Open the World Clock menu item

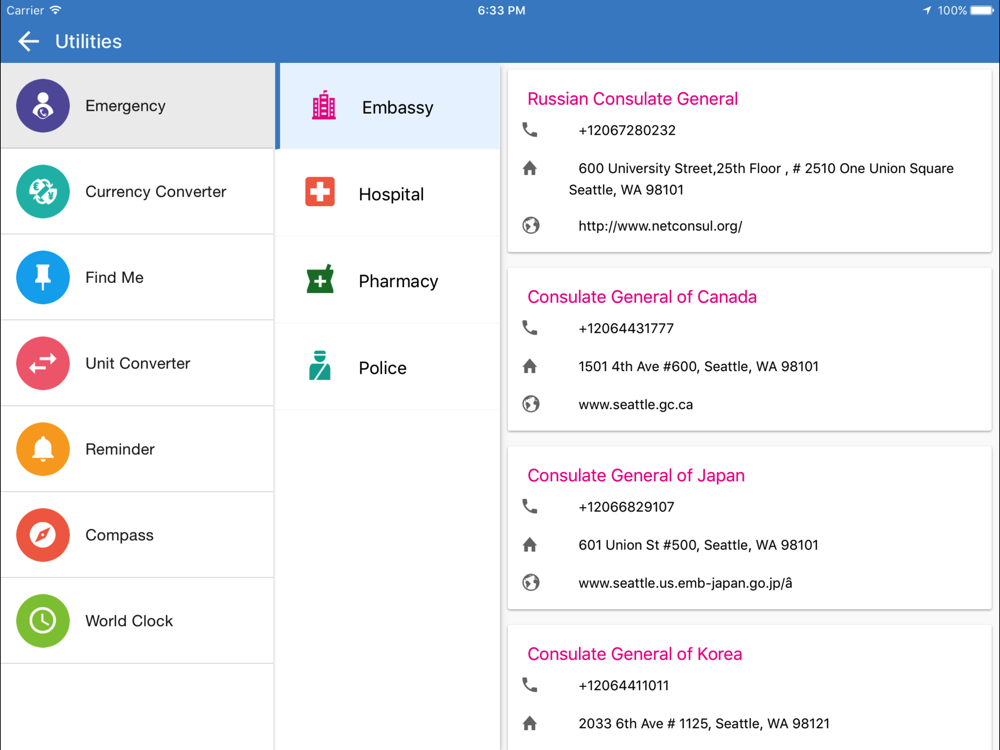tap(138, 621)
